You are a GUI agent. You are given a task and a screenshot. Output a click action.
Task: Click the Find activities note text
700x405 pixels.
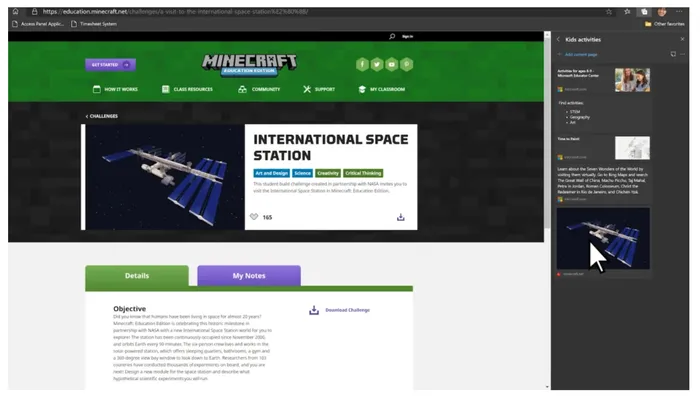[x=571, y=103]
